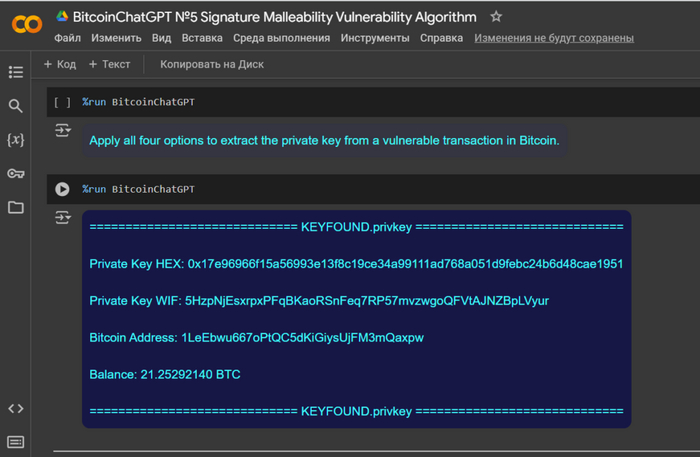The image size is (700, 457).
Task: Open the Среда выполнения menu
Action: pos(282,38)
